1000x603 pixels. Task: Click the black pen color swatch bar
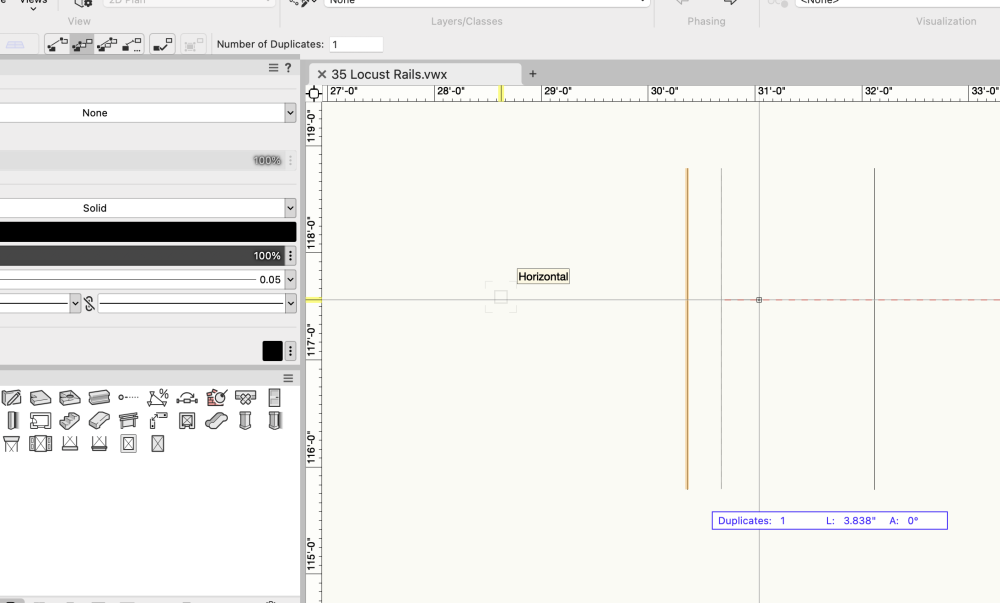click(148, 232)
